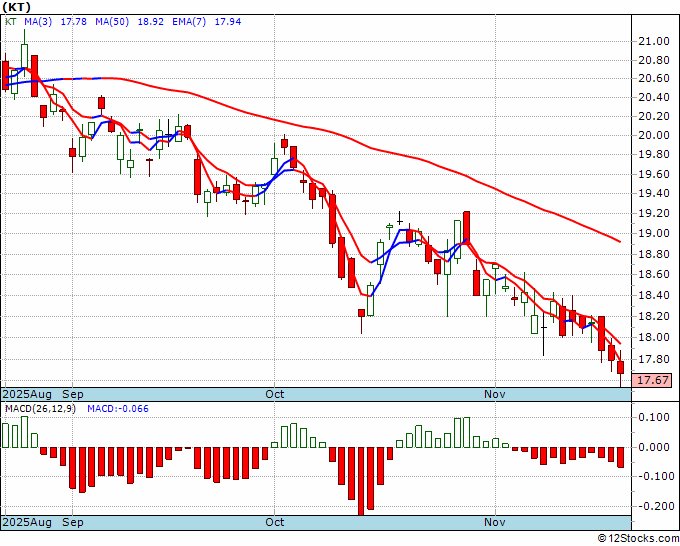
Task: Click the deepest red MACD bar in October
Action: [x=361, y=481]
